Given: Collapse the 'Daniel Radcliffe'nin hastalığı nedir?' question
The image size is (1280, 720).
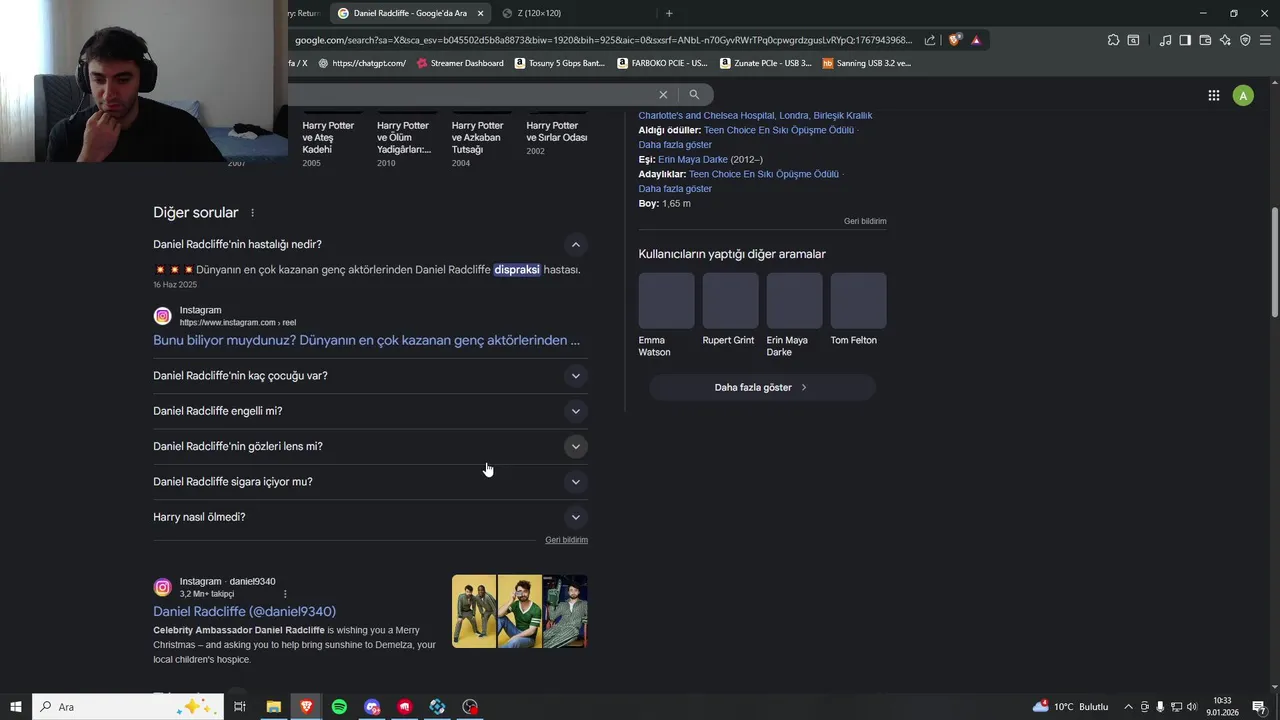Looking at the screenshot, I should [x=575, y=244].
